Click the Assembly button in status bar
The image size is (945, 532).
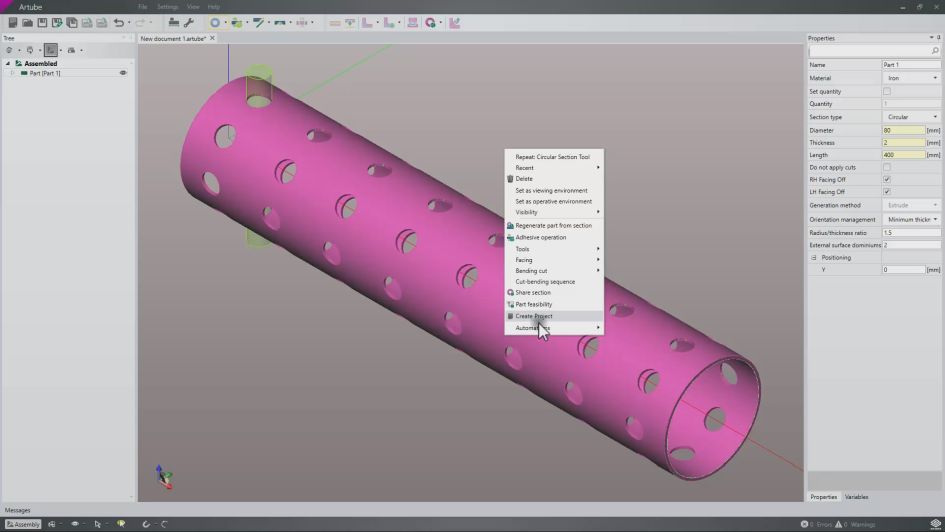pos(23,524)
